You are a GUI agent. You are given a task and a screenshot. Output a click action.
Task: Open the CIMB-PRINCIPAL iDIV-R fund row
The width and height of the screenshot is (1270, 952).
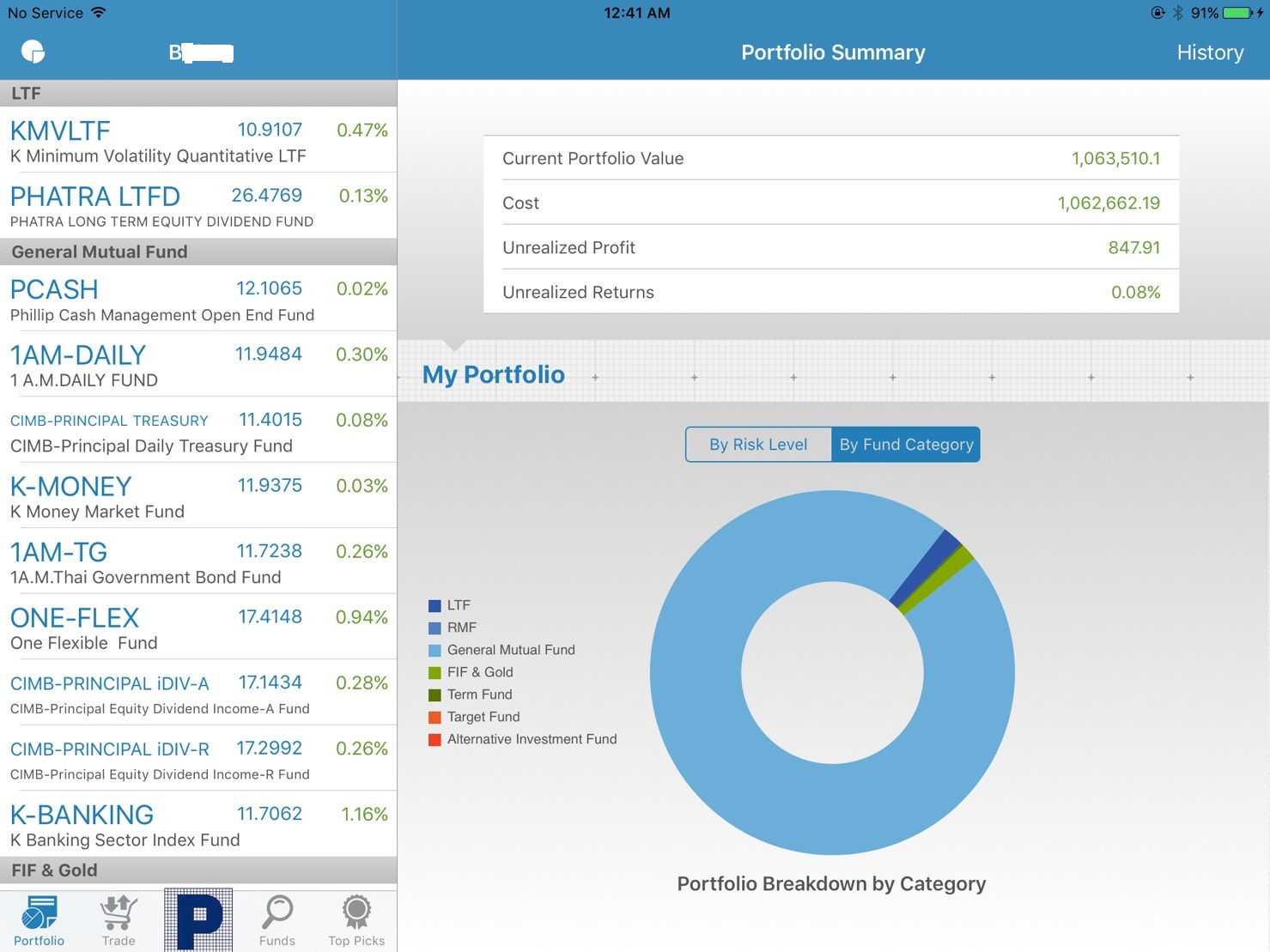pos(198,759)
